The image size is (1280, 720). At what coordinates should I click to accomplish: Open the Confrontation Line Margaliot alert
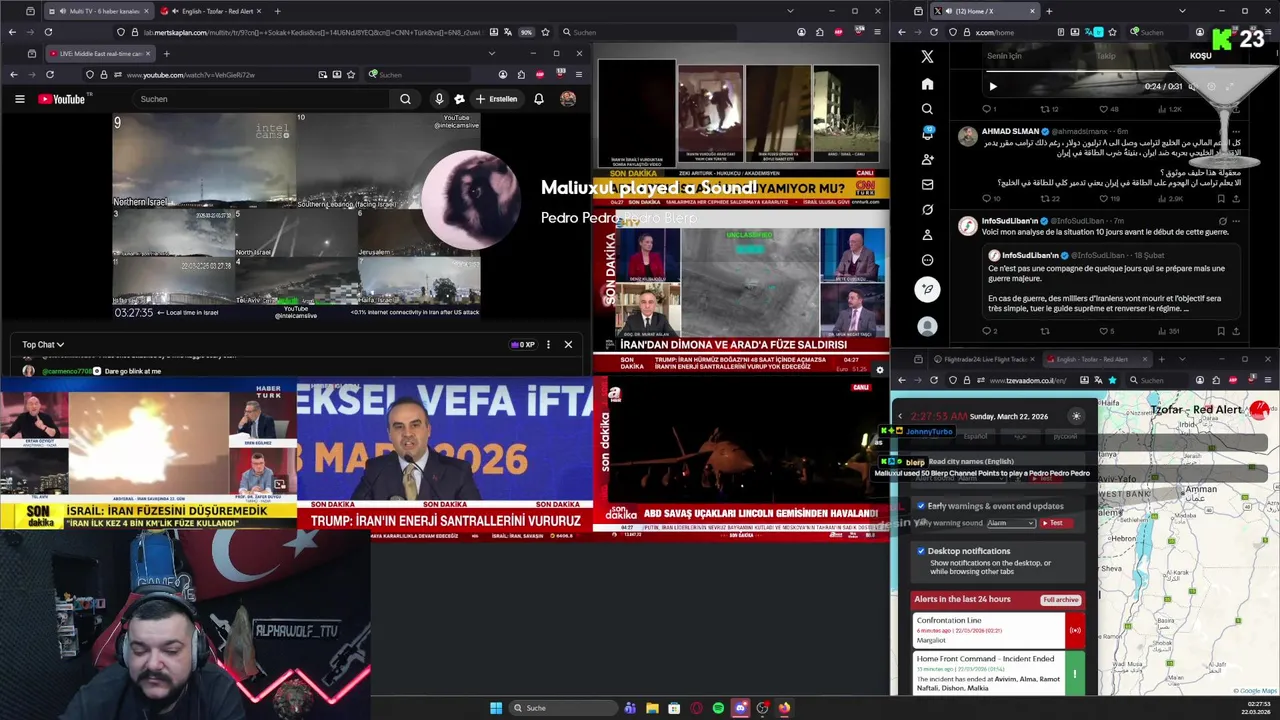point(989,630)
